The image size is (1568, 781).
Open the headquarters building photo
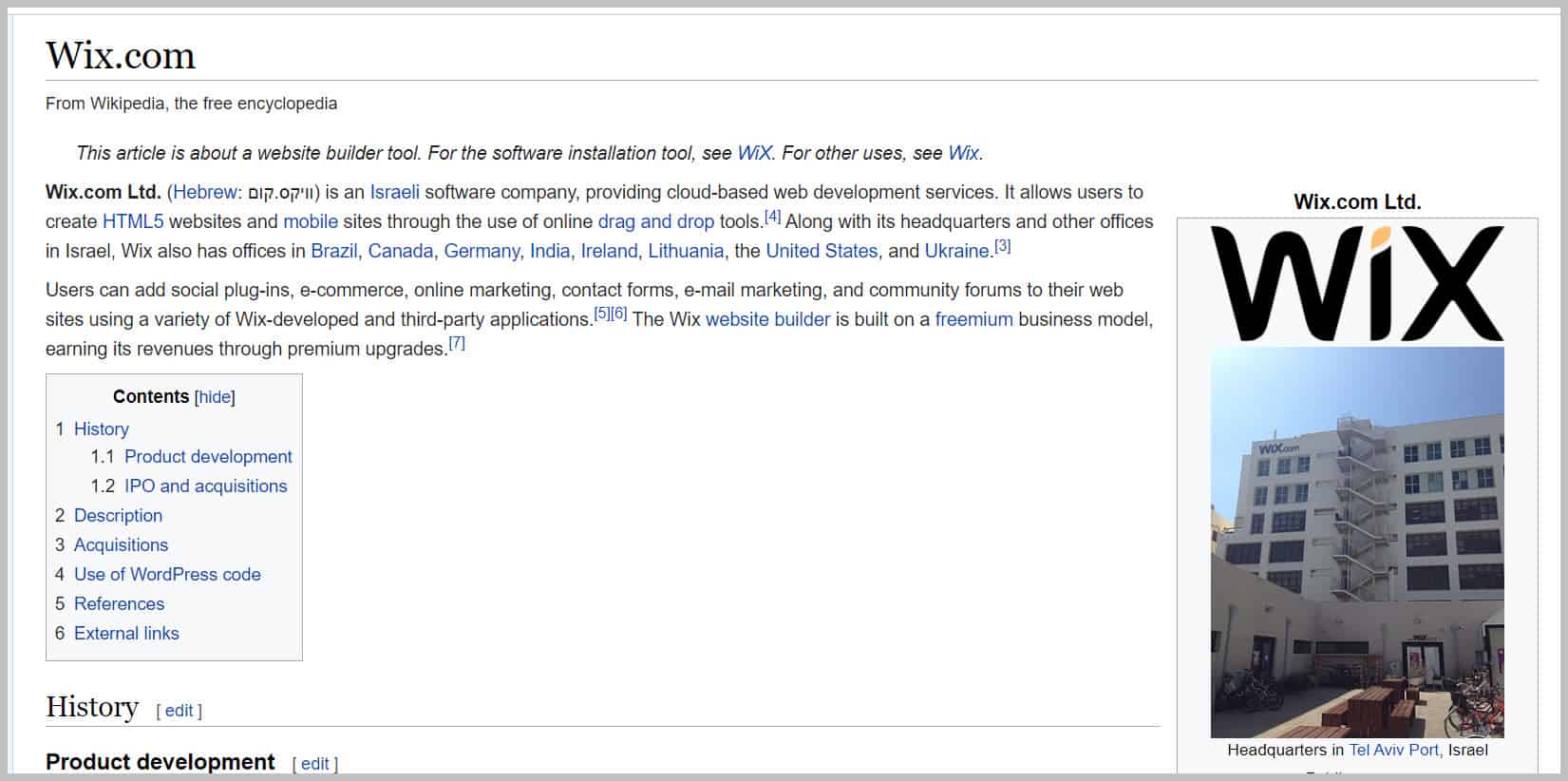coord(1357,543)
